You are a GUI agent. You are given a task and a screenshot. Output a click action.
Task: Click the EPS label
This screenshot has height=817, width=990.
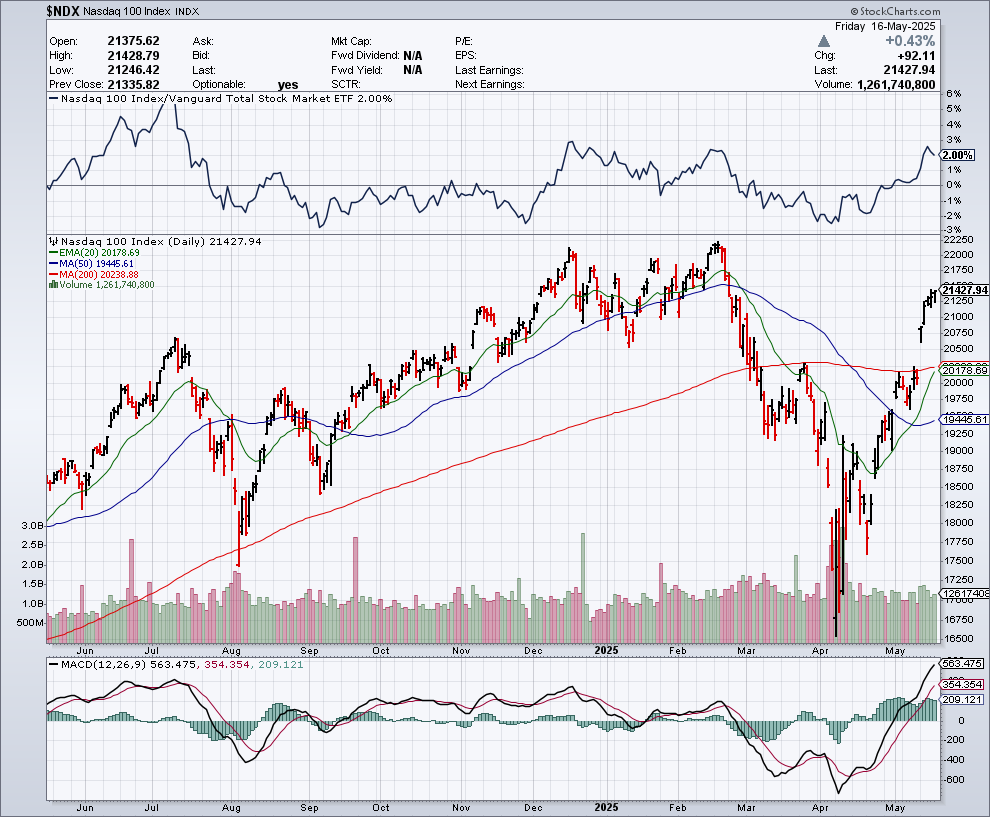coord(466,56)
